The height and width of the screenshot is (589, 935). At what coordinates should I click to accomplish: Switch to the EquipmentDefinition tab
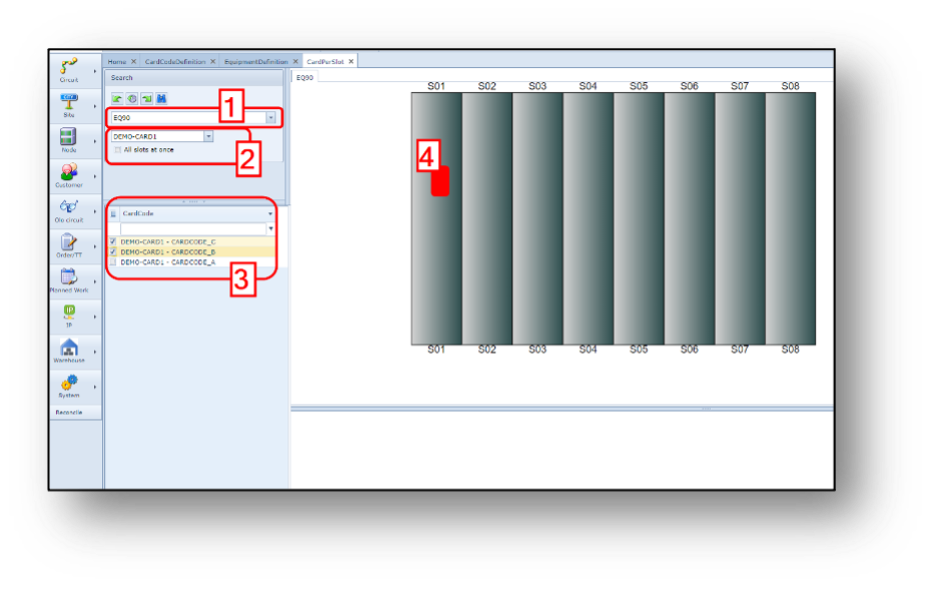coord(256,62)
